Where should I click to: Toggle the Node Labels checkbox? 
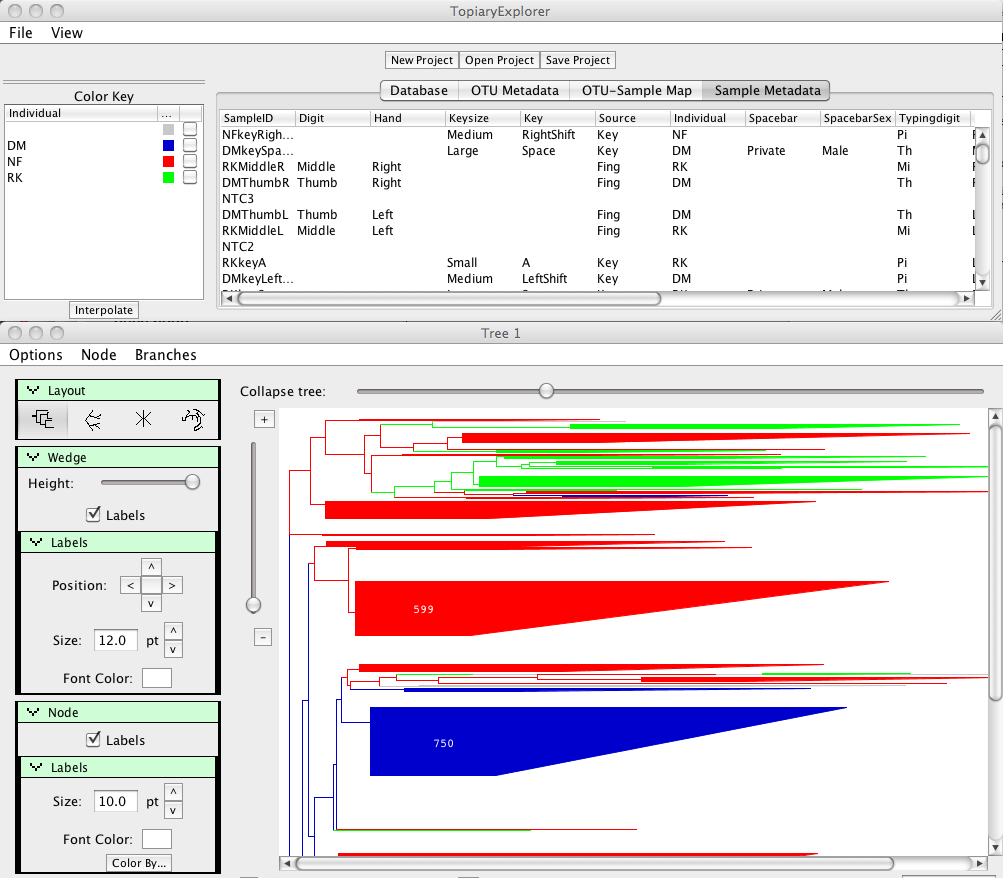93,739
